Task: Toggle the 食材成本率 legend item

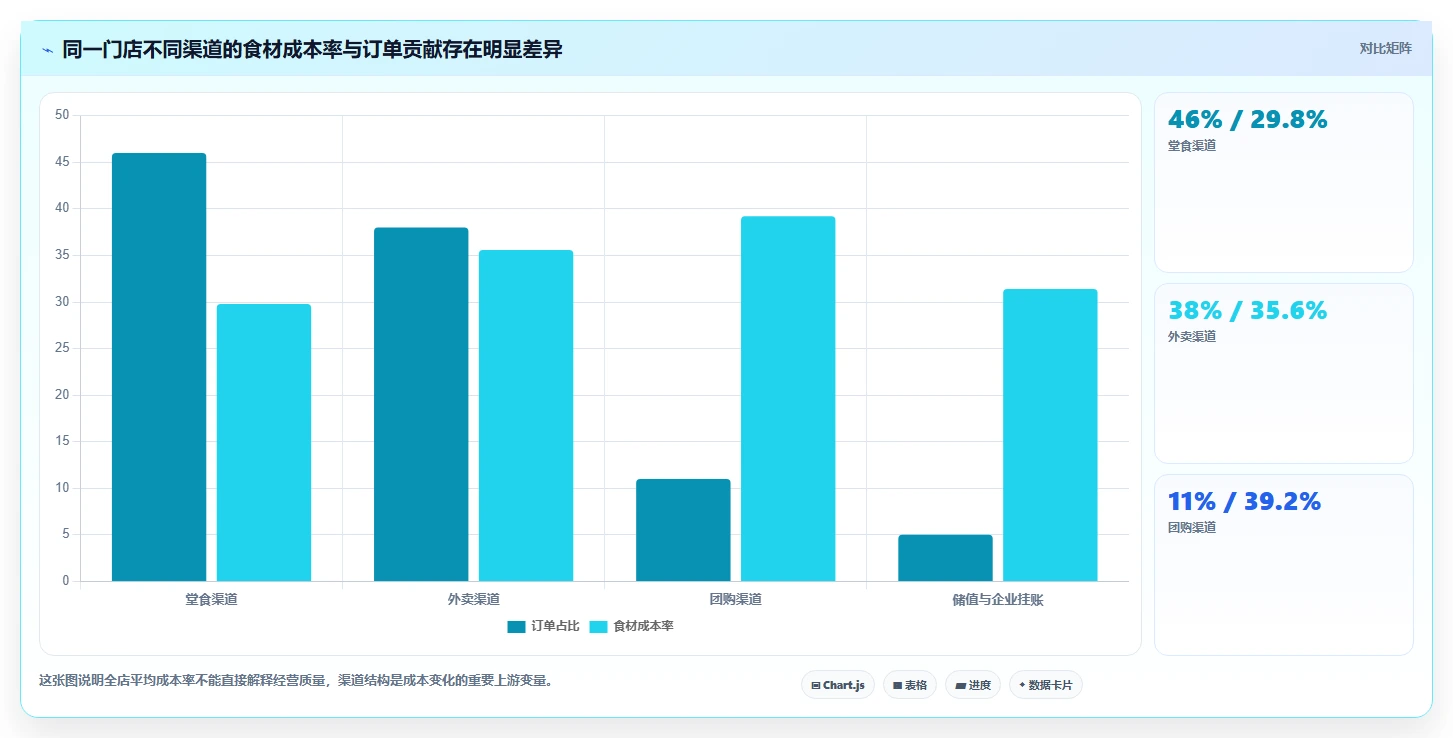Action: point(631,626)
